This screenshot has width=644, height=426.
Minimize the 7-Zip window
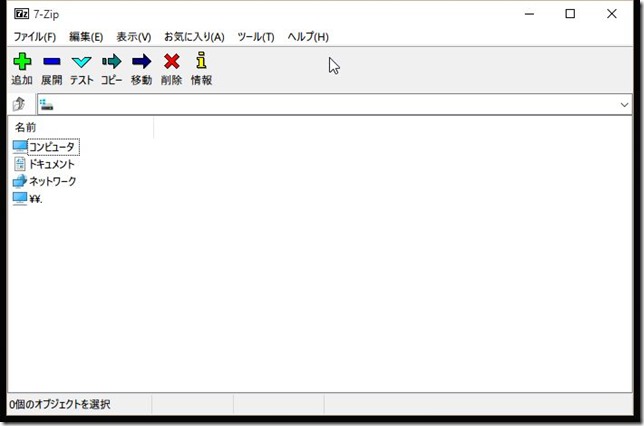tap(530, 14)
